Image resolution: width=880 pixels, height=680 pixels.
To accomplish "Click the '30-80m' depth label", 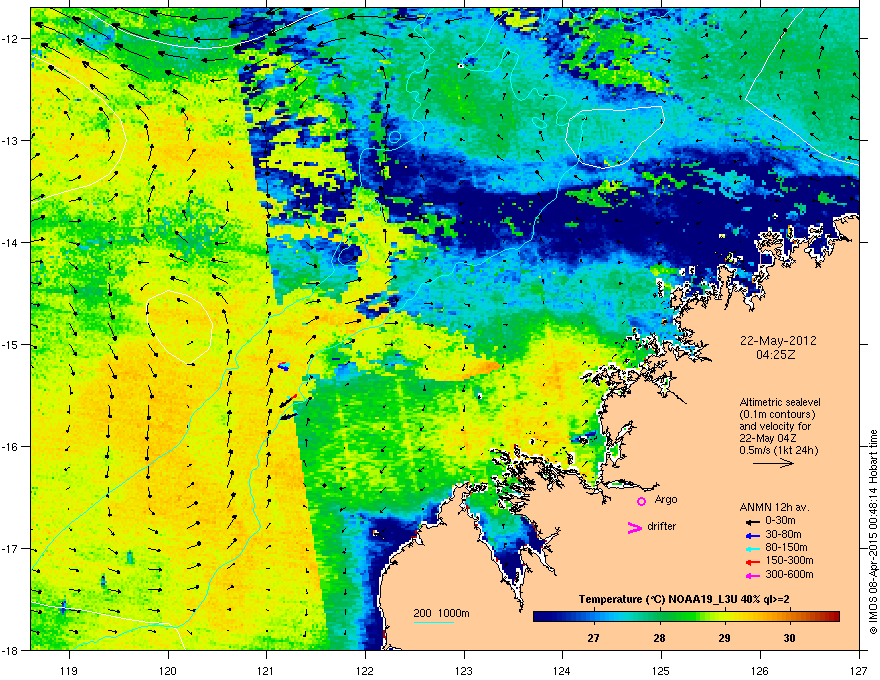I will click(x=783, y=535).
